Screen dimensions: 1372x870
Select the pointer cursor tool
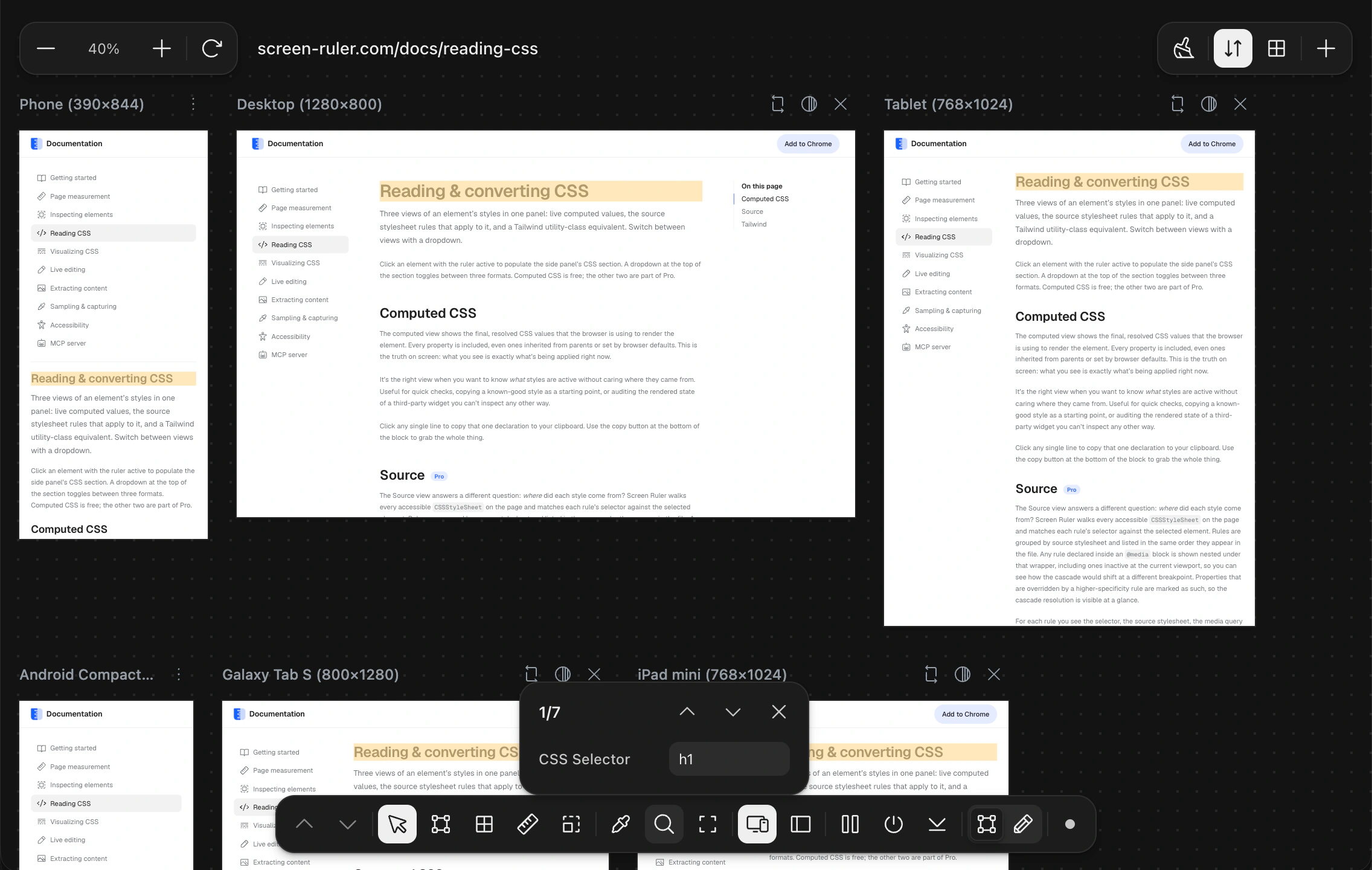pyautogui.click(x=397, y=824)
